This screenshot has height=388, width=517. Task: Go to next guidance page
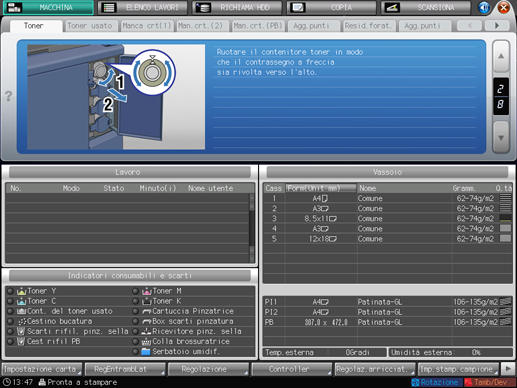coord(501,137)
